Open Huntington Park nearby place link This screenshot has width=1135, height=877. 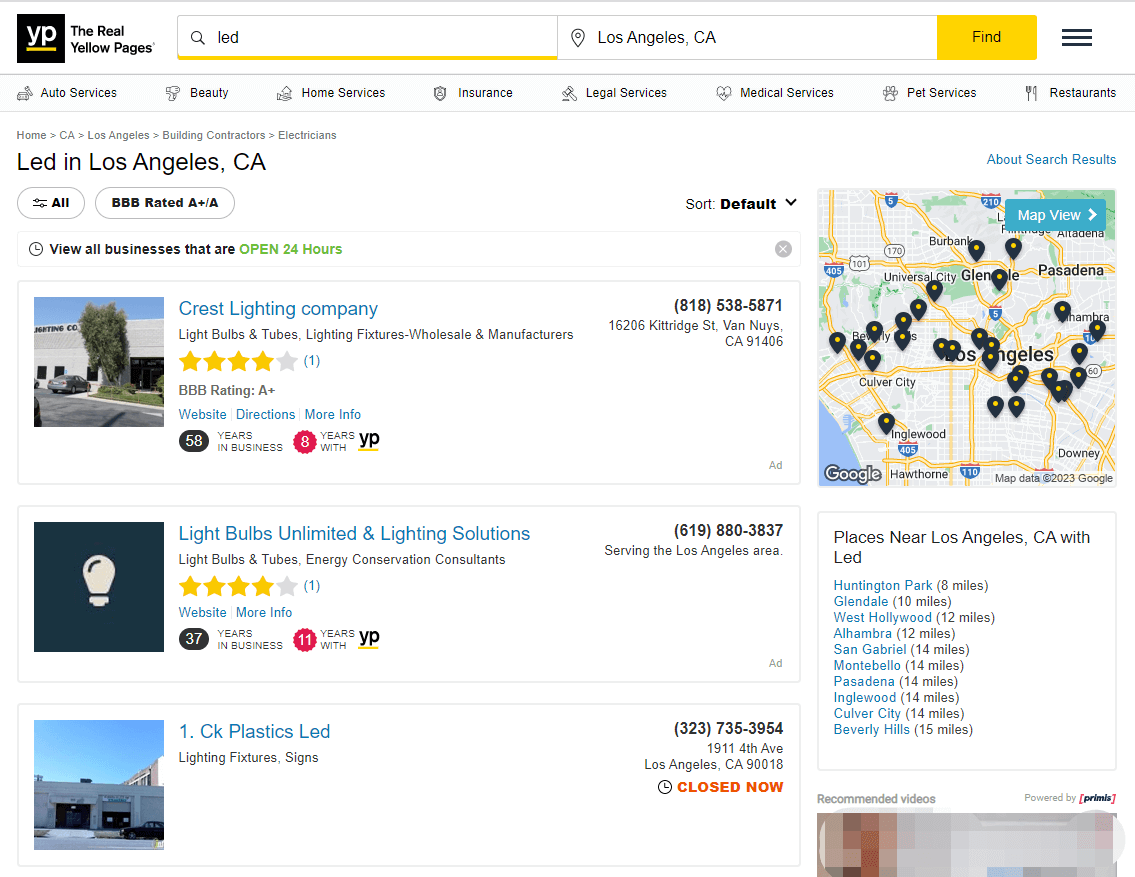882,585
